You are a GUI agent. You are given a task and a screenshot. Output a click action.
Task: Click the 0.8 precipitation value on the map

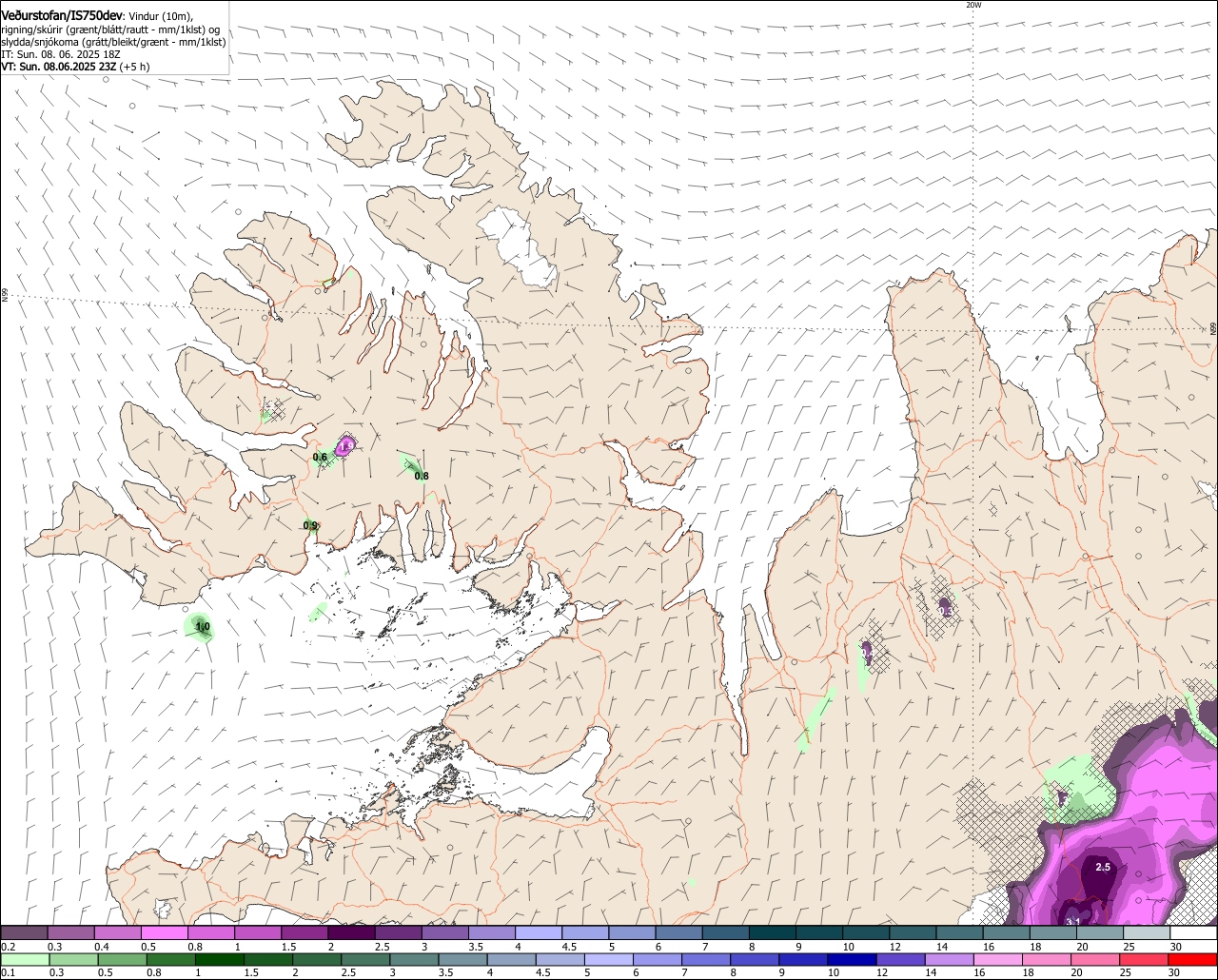click(x=422, y=477)
